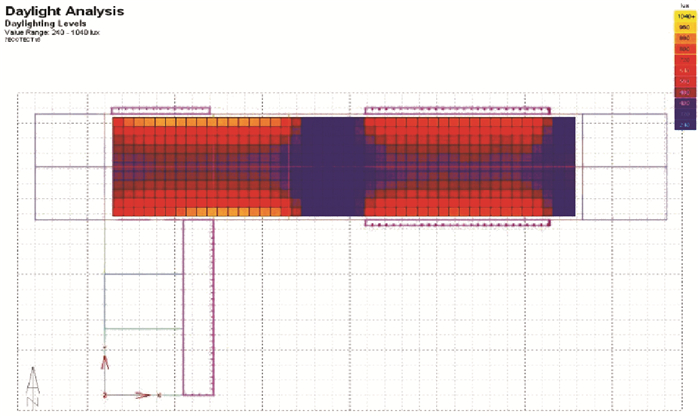
Task: Select the yellow 1040+ lux legend swatch
Action: coord(683,17)
